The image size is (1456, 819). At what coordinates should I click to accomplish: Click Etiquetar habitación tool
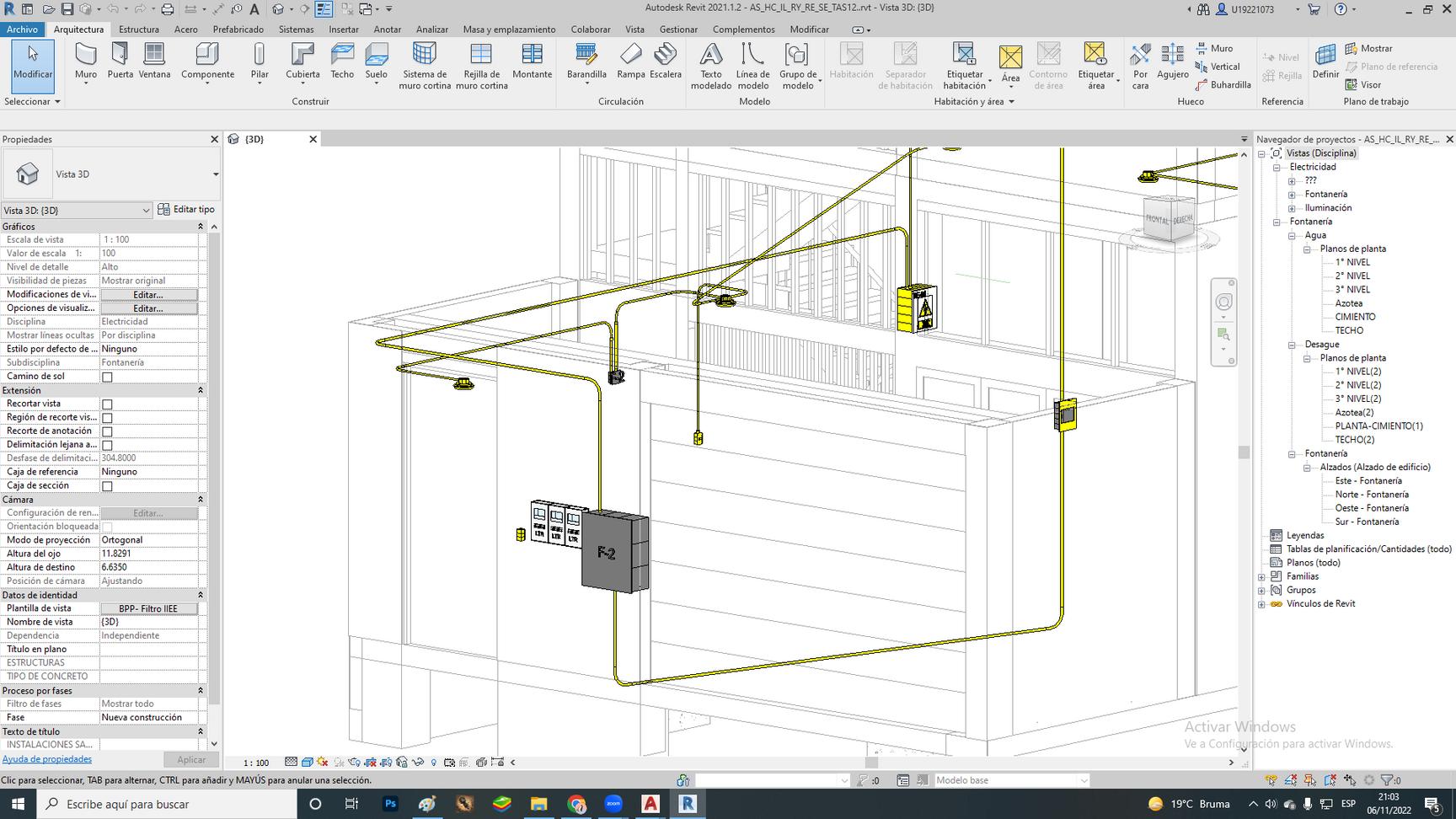pyautogui.click(x=964, y=66)
